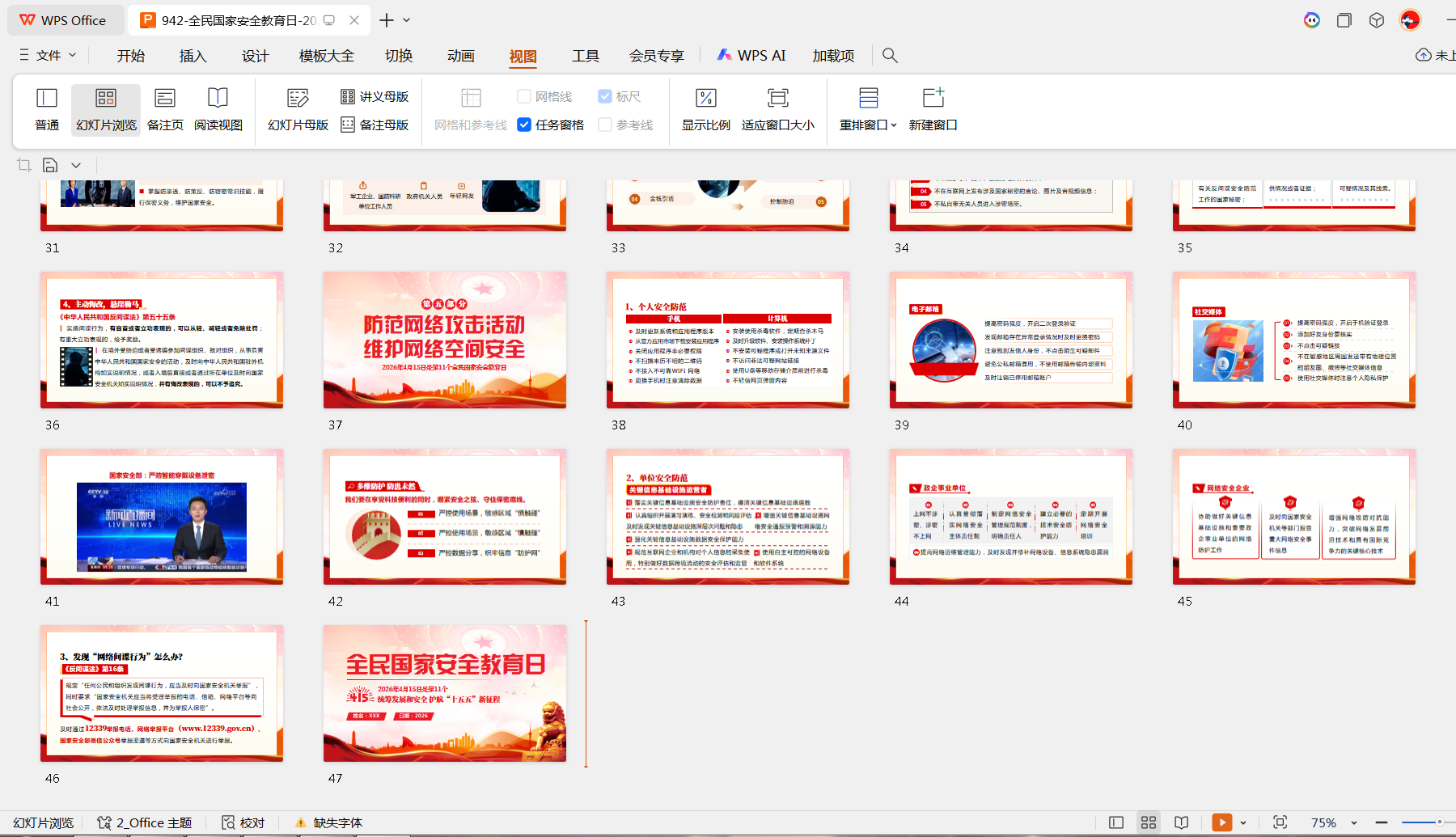The height and width of the screenshot is (837, 1456).
Task: Open the 工具 ribbon tab
Action: pyautogui.click(x=586, y=55)
